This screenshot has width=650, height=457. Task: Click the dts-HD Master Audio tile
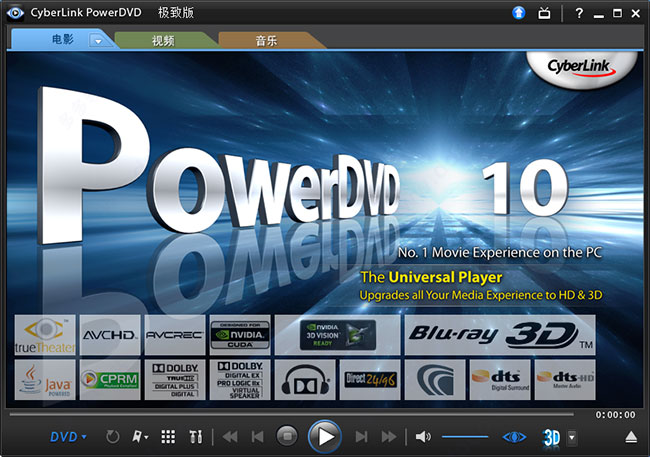coord(565,380)
